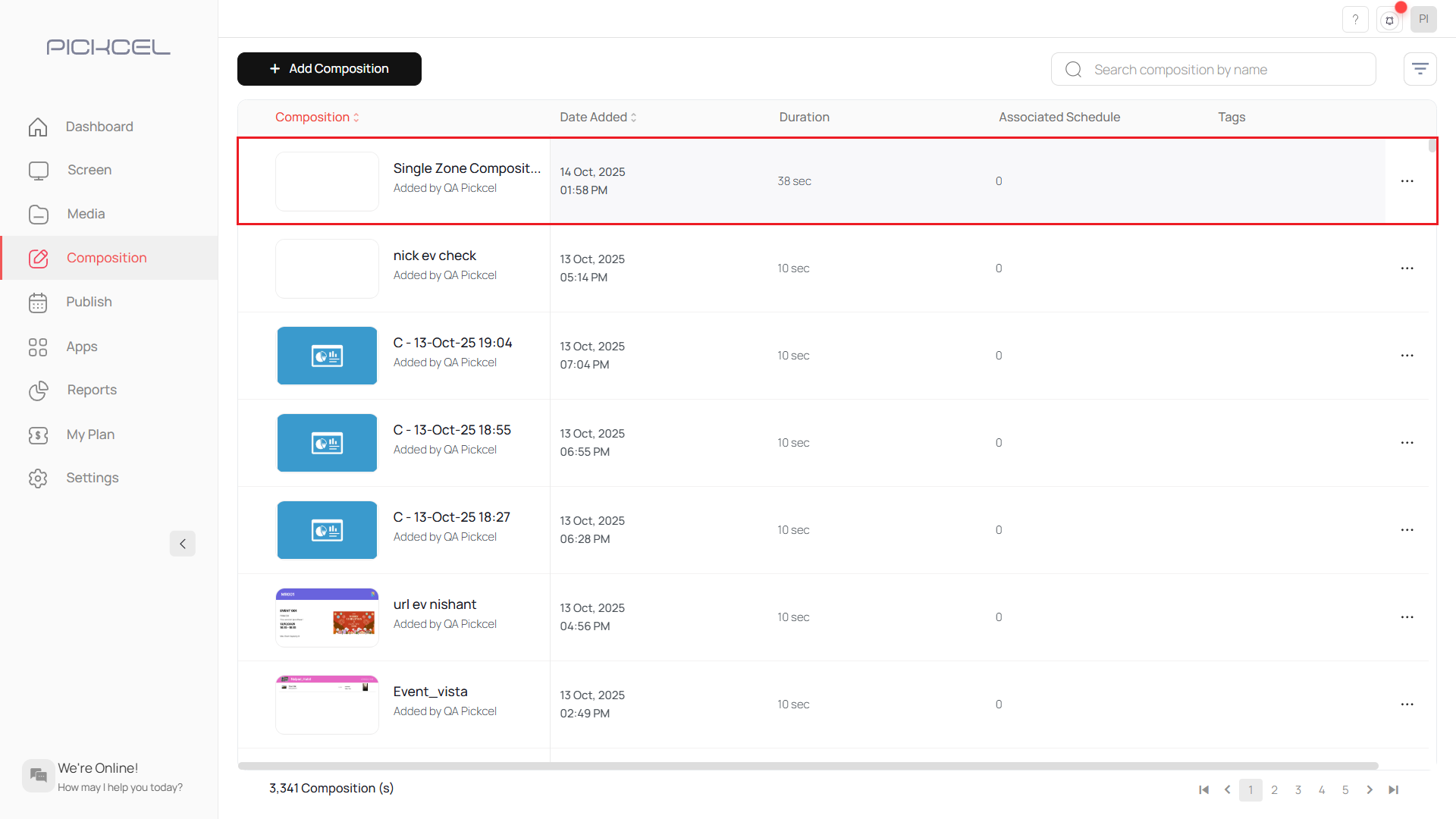The image size is (1456, 819).
Task: Open the help question mark icon
Action: (x=1355, y=20)
